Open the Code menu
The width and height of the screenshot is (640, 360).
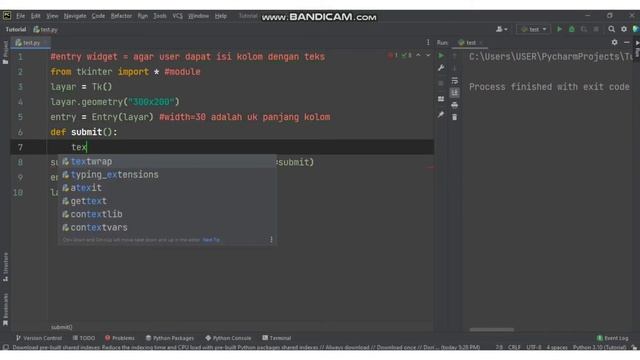click(x=98, y=16)
